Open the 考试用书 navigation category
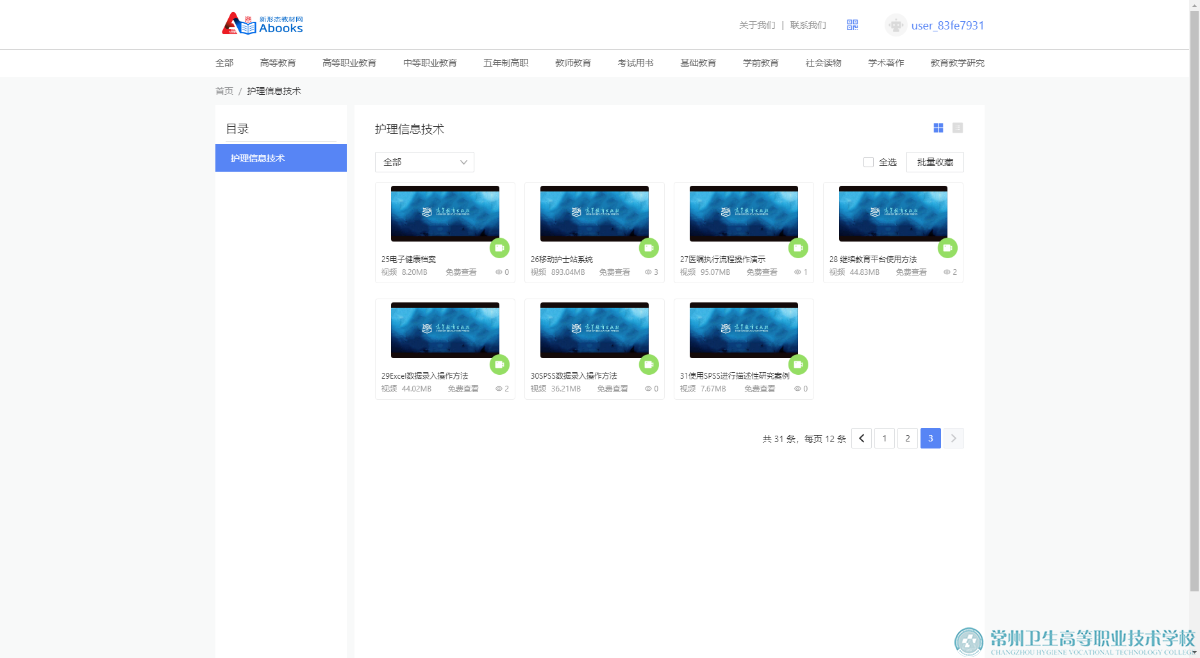Image resolution: width=1200 pixels, height=658 pixels. (x=635, y=63)
